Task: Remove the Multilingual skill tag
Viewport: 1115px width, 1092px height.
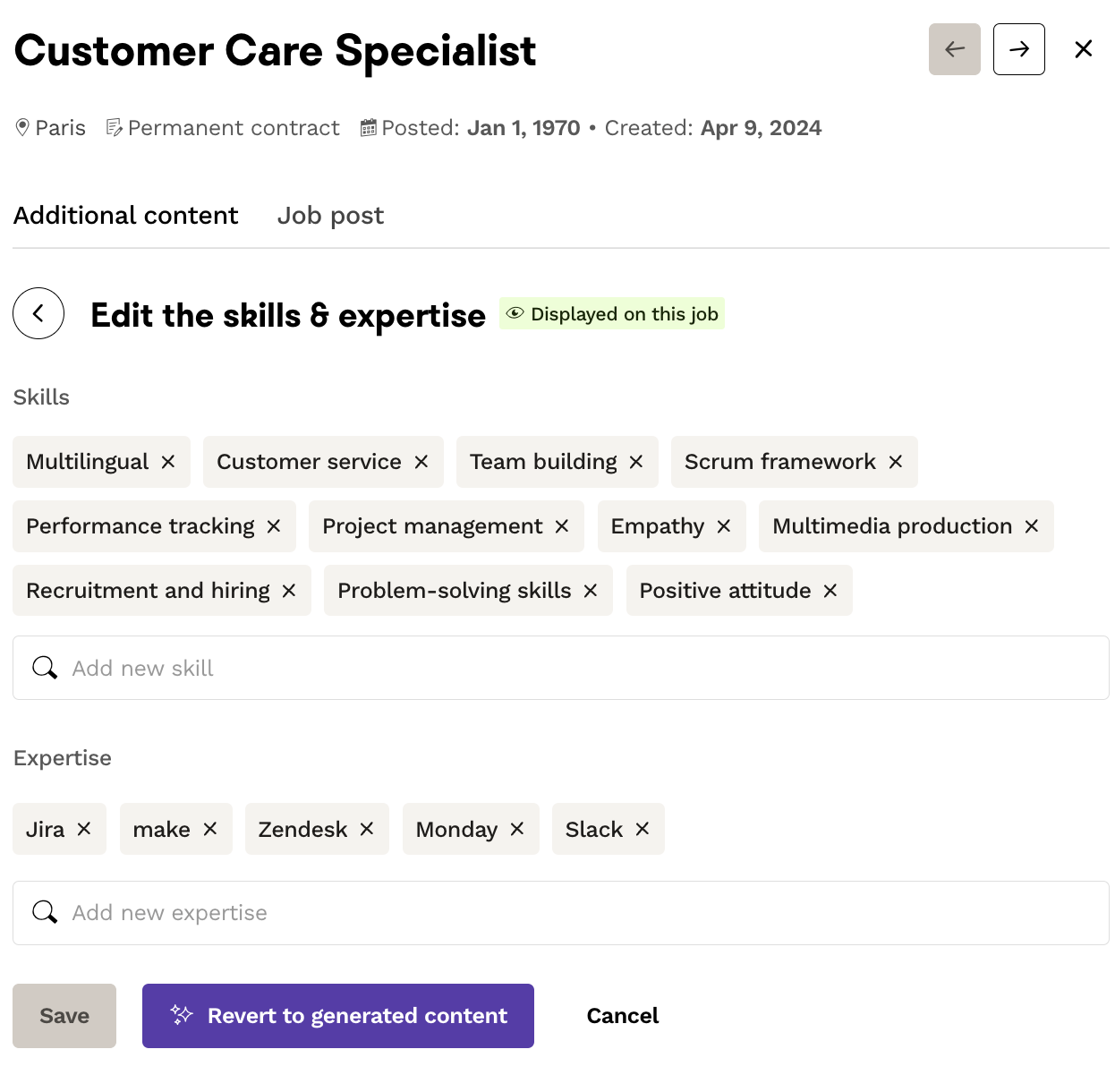Action: [168, 462]
